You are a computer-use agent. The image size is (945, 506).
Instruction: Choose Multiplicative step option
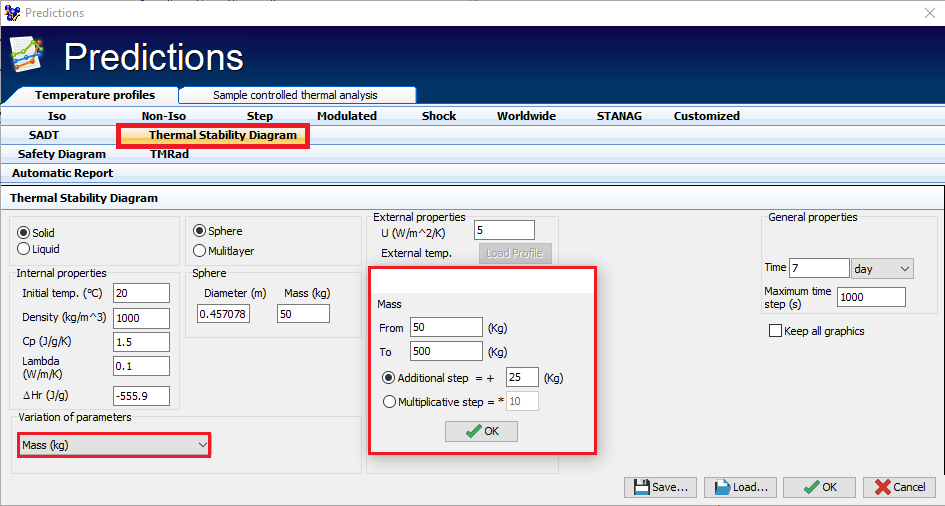(390, 402)
